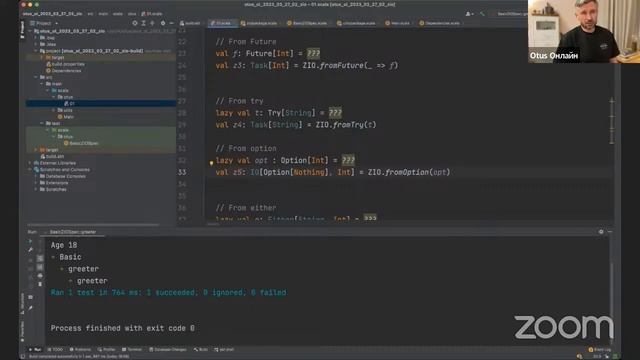Click the 'Ran 1 test in 764 ms' result line
Image resolution: width=640 pixels, height=360 pixels.
[168, 293]
